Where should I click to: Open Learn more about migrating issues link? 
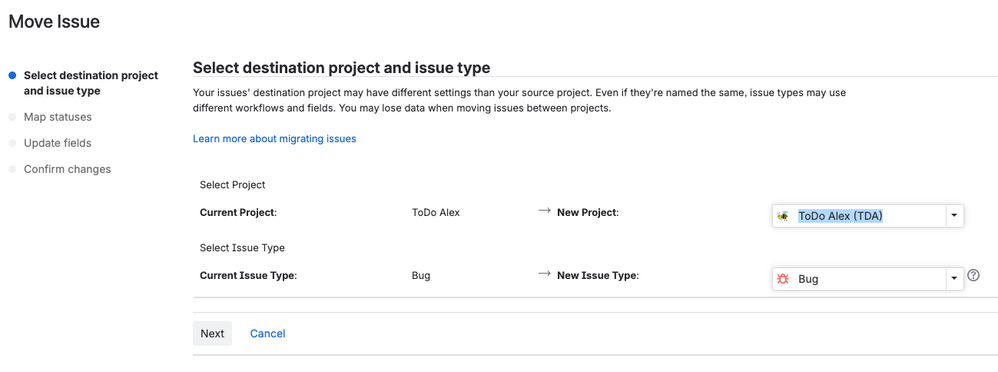[274, 138]
